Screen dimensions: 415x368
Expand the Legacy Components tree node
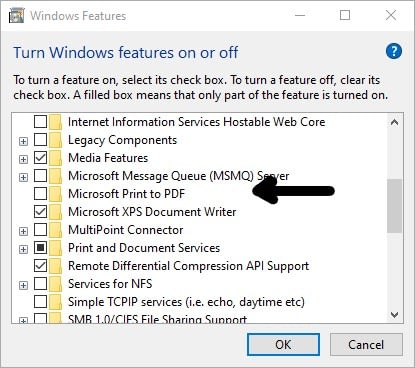tap(23, 141)
